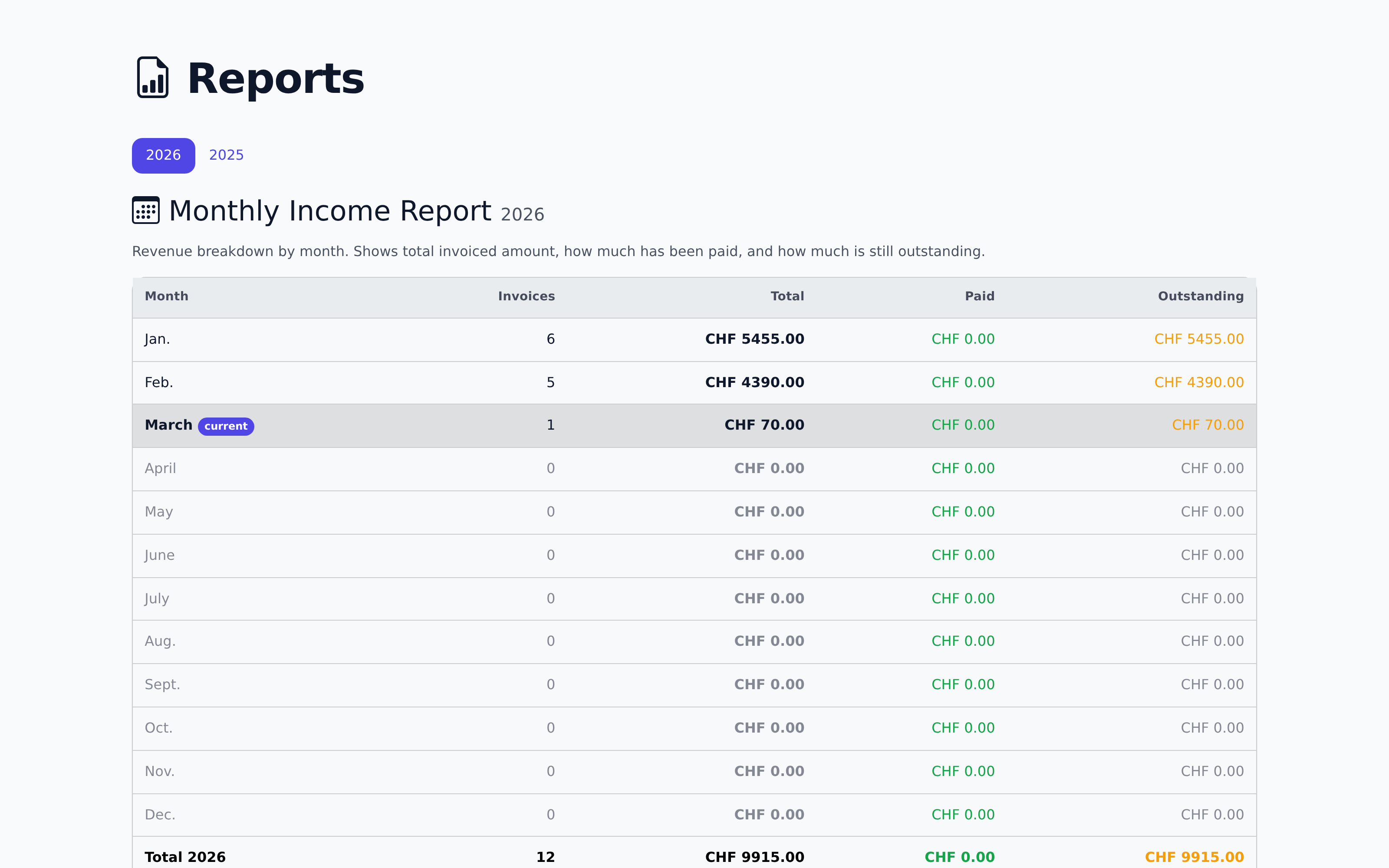Viewport: 1389px width, 868px height.
Task: Click the CHF 5455.00 outstanding amount for January
Action: 1198,339
